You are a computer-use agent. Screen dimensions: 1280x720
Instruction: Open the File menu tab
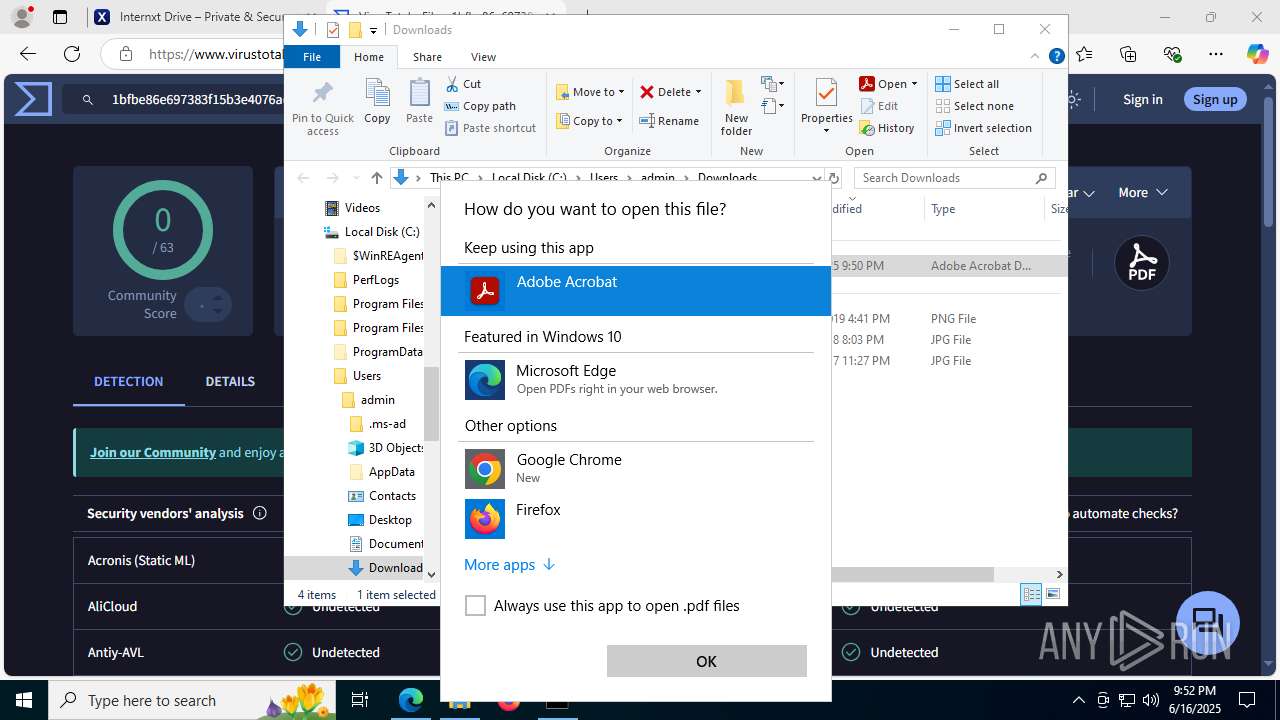[x=312, y=57]
